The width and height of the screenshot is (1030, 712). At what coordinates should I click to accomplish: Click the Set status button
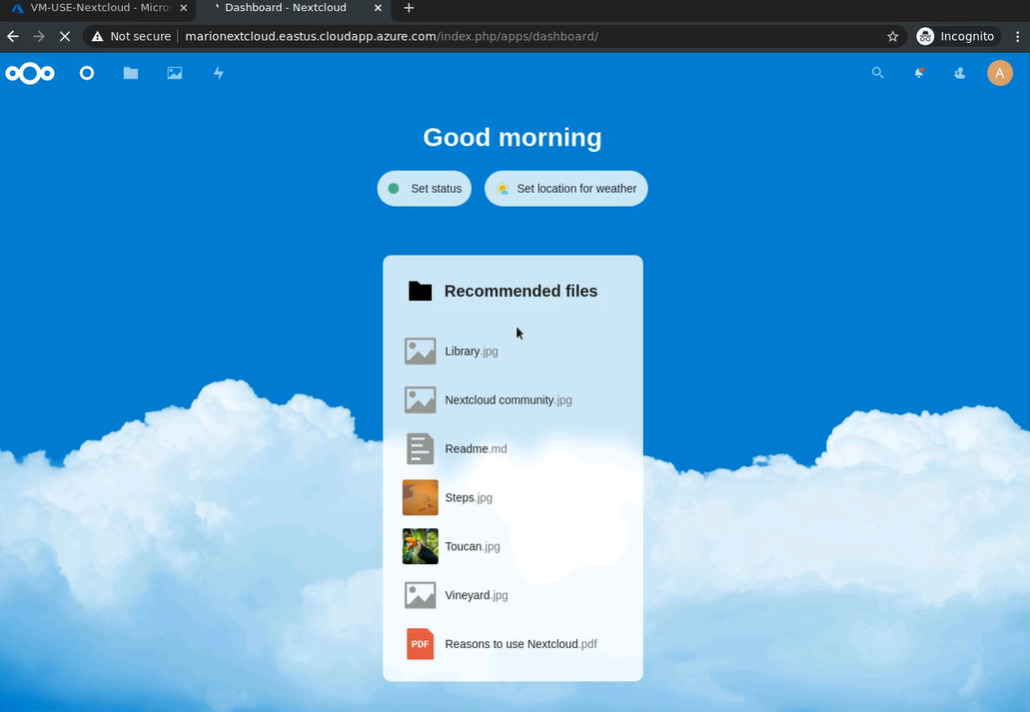click(x=424, y=189)
